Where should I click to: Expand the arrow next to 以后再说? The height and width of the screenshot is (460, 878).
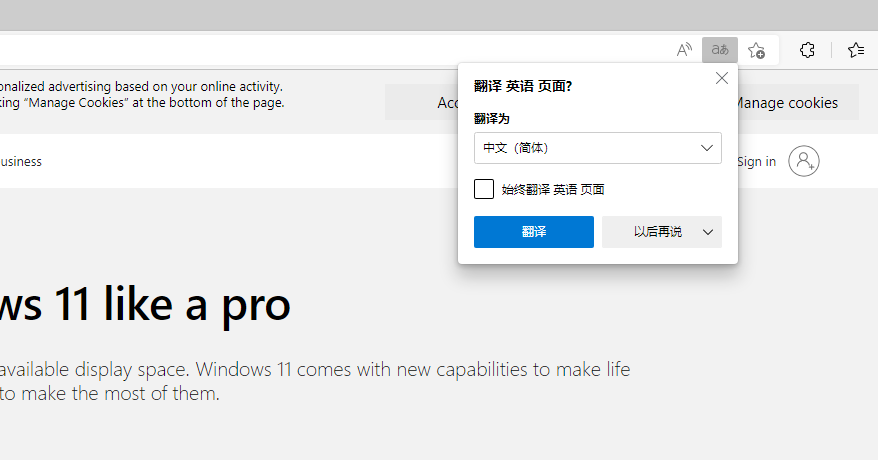[x=708, y=232]
